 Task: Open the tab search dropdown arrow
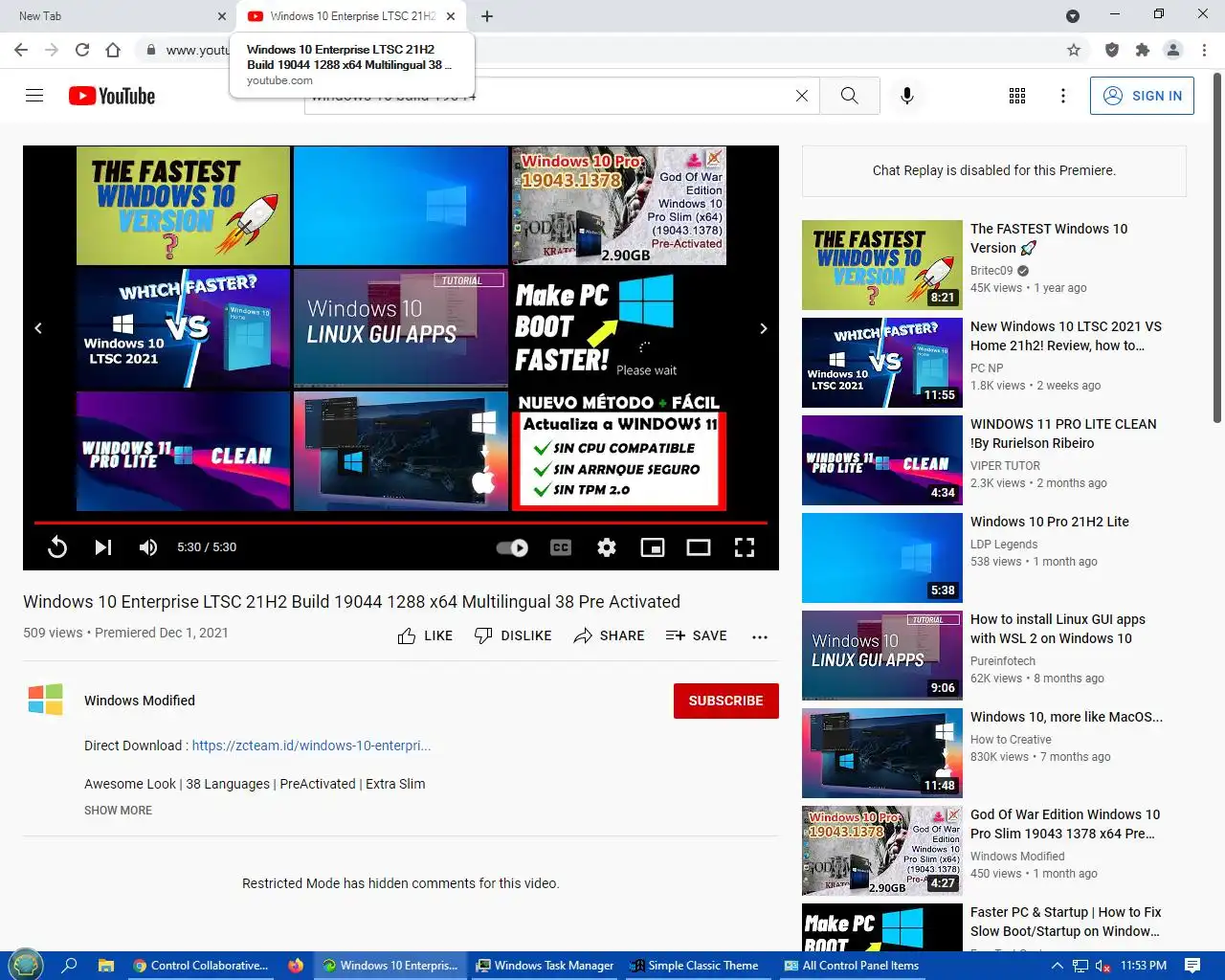(1073, 16)
